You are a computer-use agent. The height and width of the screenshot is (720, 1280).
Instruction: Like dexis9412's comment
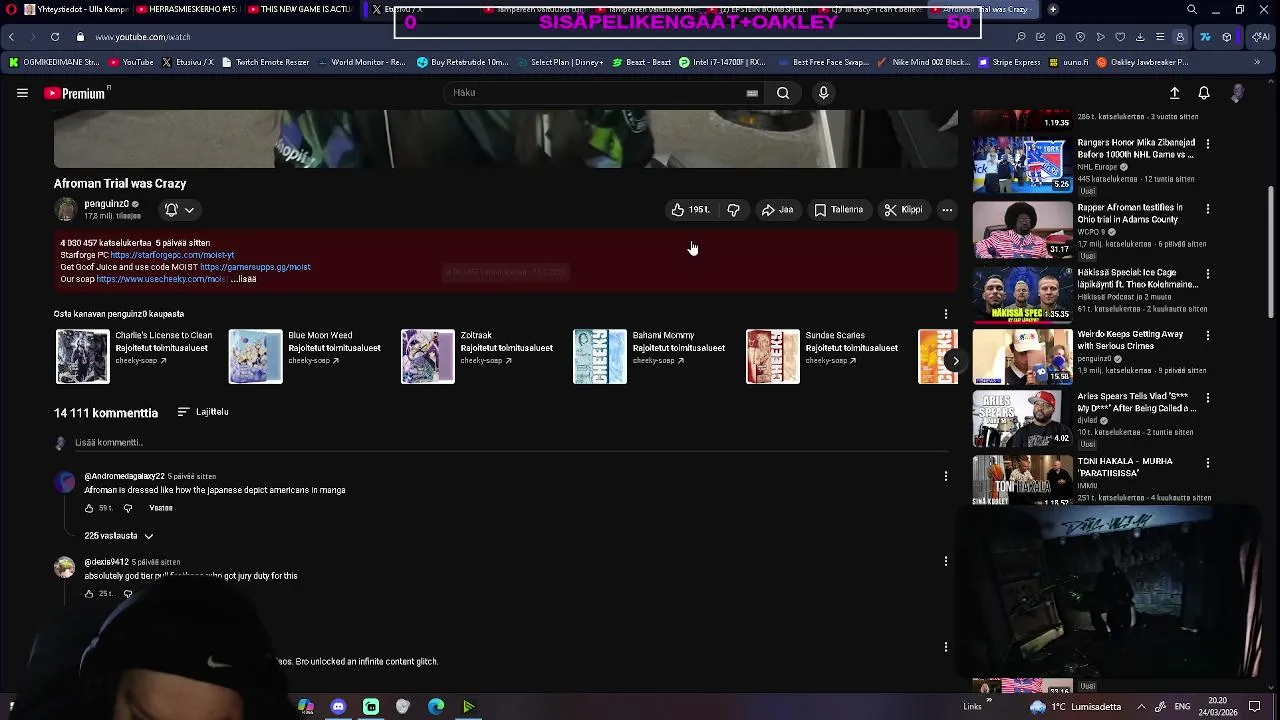click(x=89, y=594)
